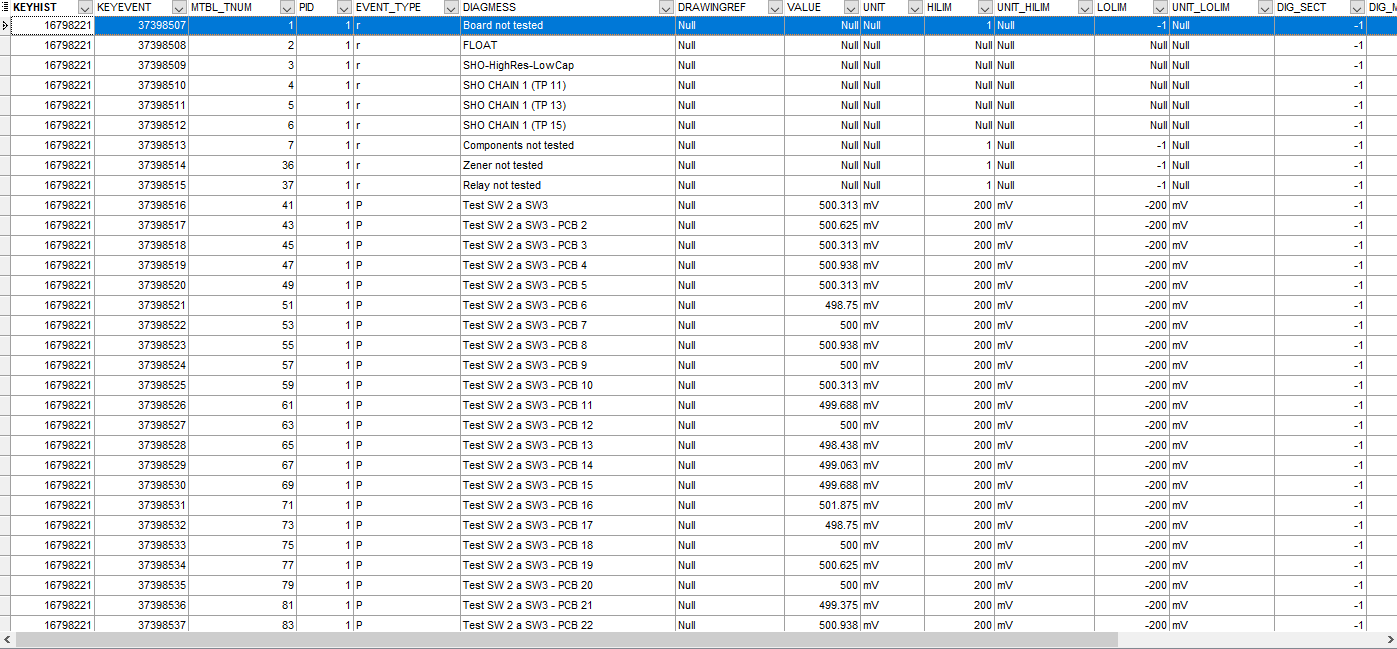This screenshot has height=649, width=1397.
Task: Click the row indicator arrow on the highlighted row
Action: coord(6,25)
